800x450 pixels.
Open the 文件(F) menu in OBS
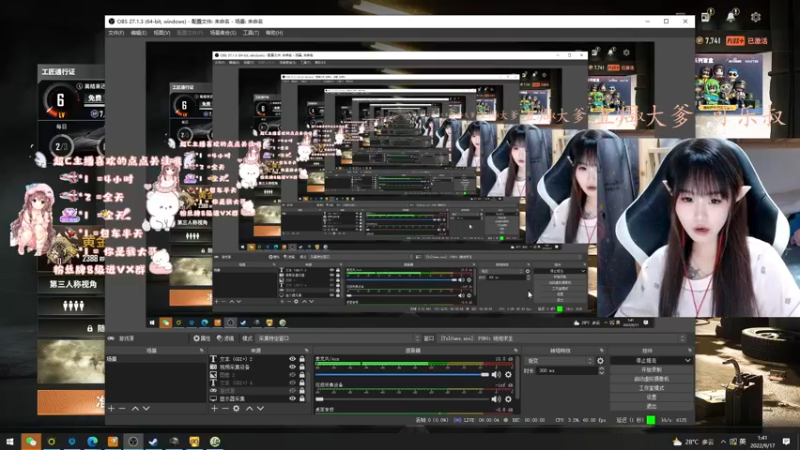(x=116, y=33)
